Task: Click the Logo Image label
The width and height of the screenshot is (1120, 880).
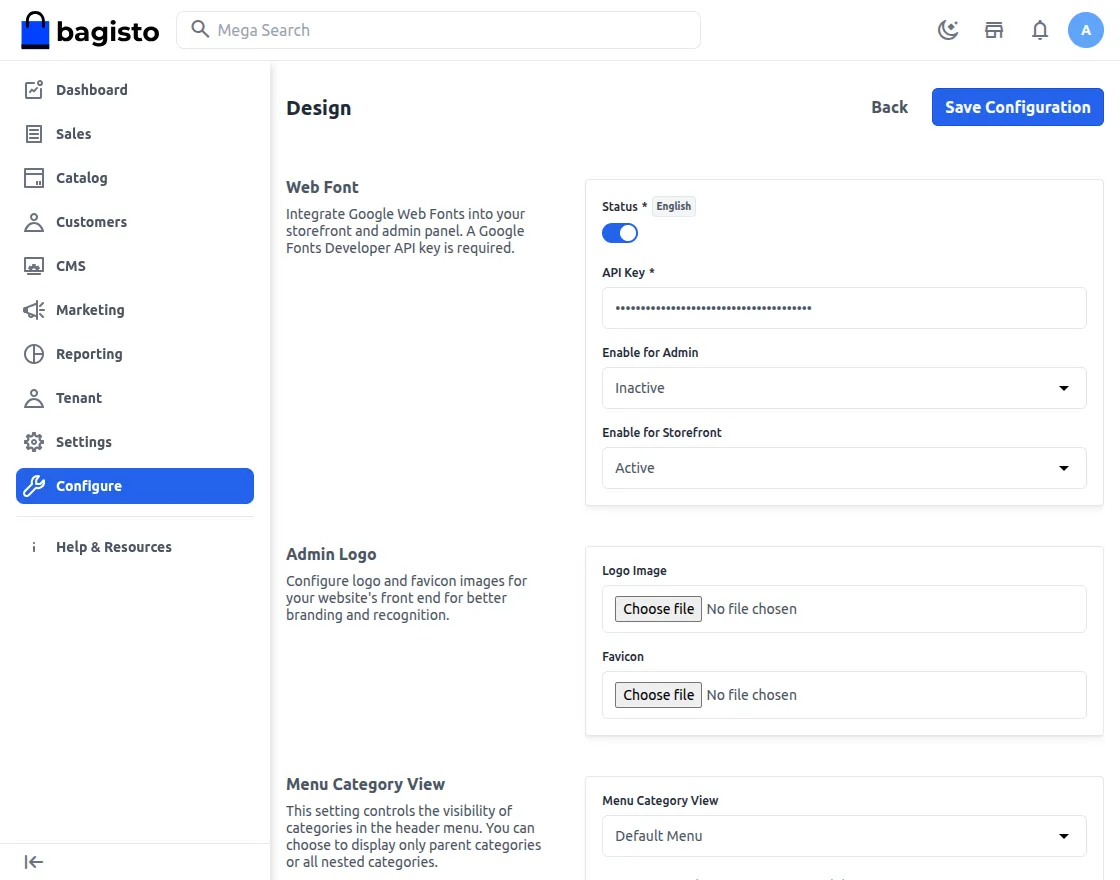Action: (x=634, y=571)
